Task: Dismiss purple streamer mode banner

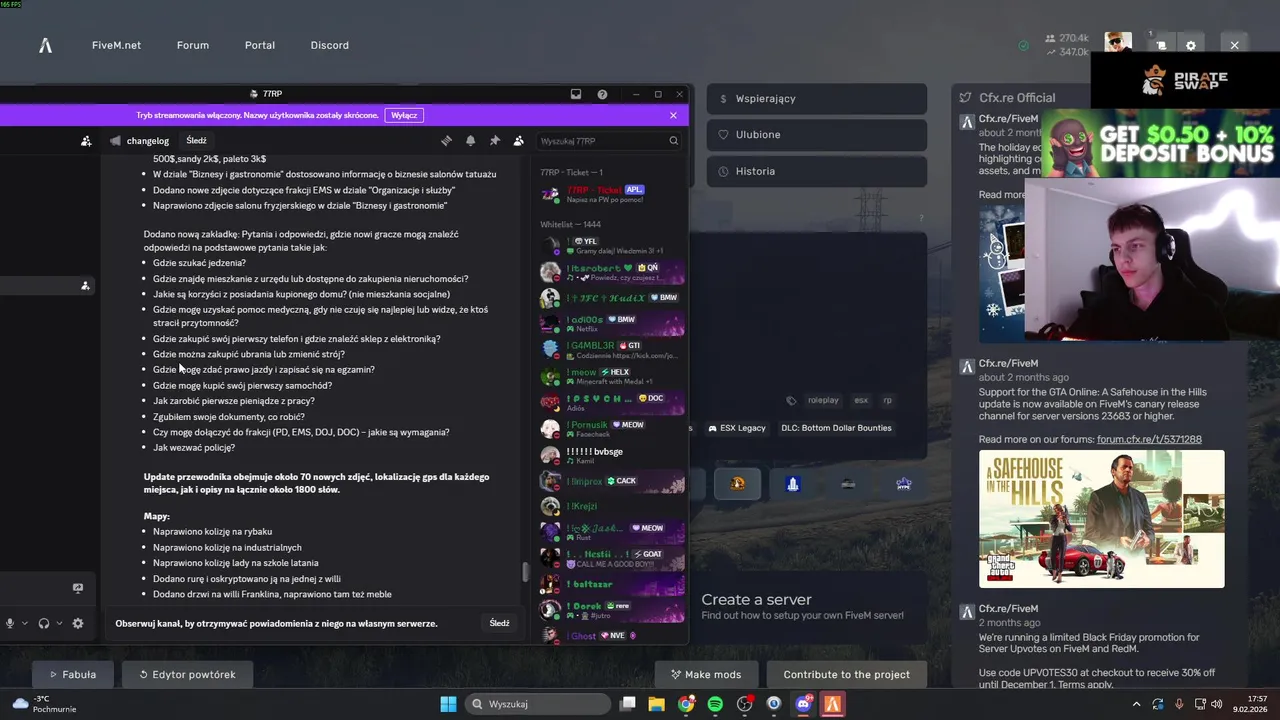Action: (x=673, y=115)
